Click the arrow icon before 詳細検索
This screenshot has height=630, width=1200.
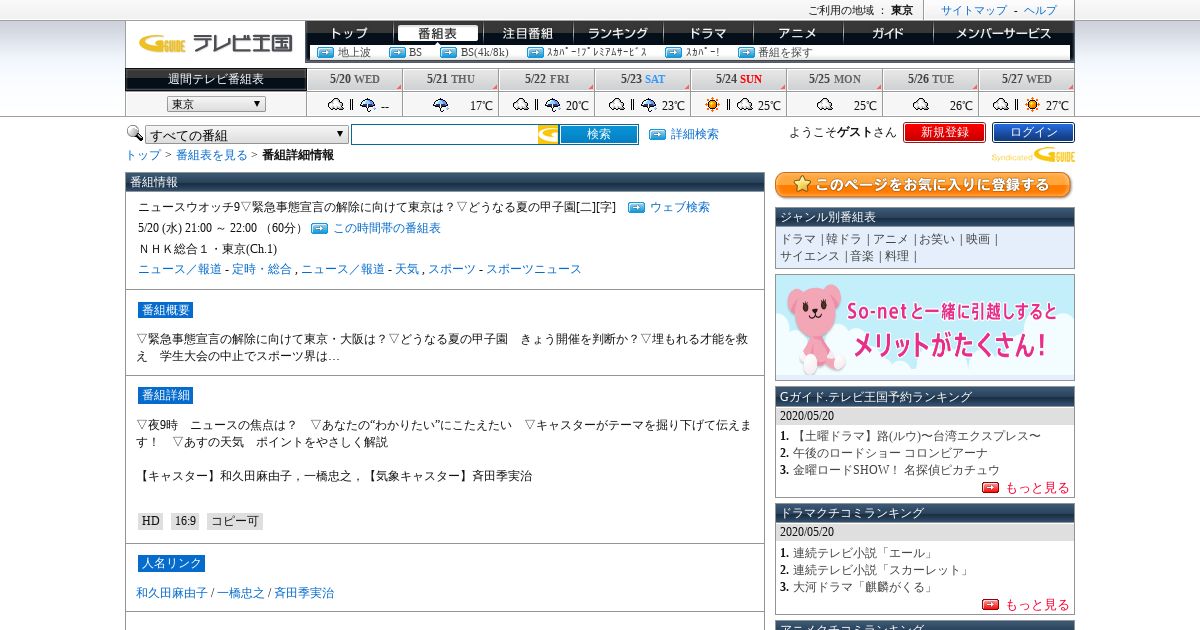click(657, 134)
